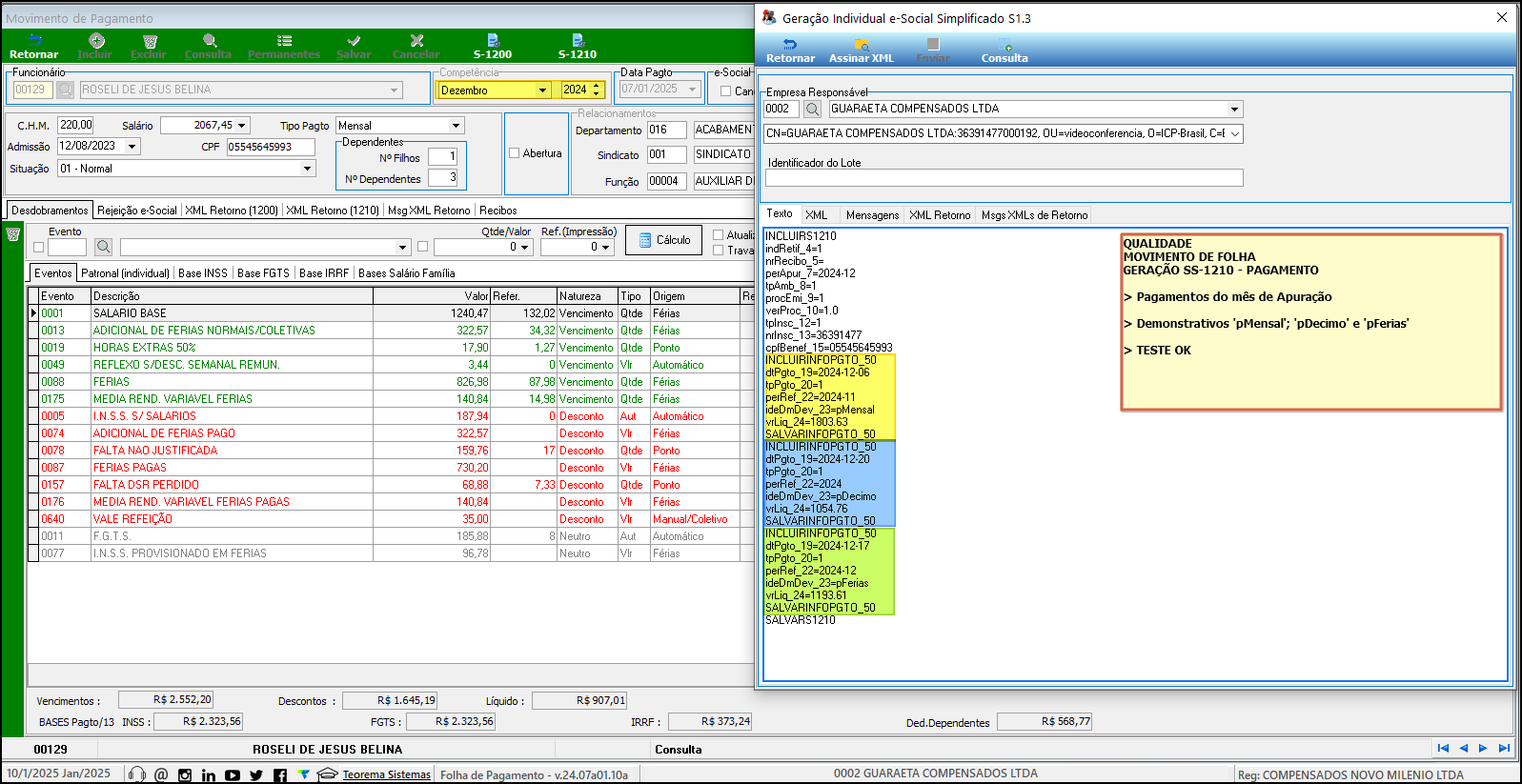Click the Consulta magnifier in green toolbar
1522x784 pixels.
pos(209,47)
